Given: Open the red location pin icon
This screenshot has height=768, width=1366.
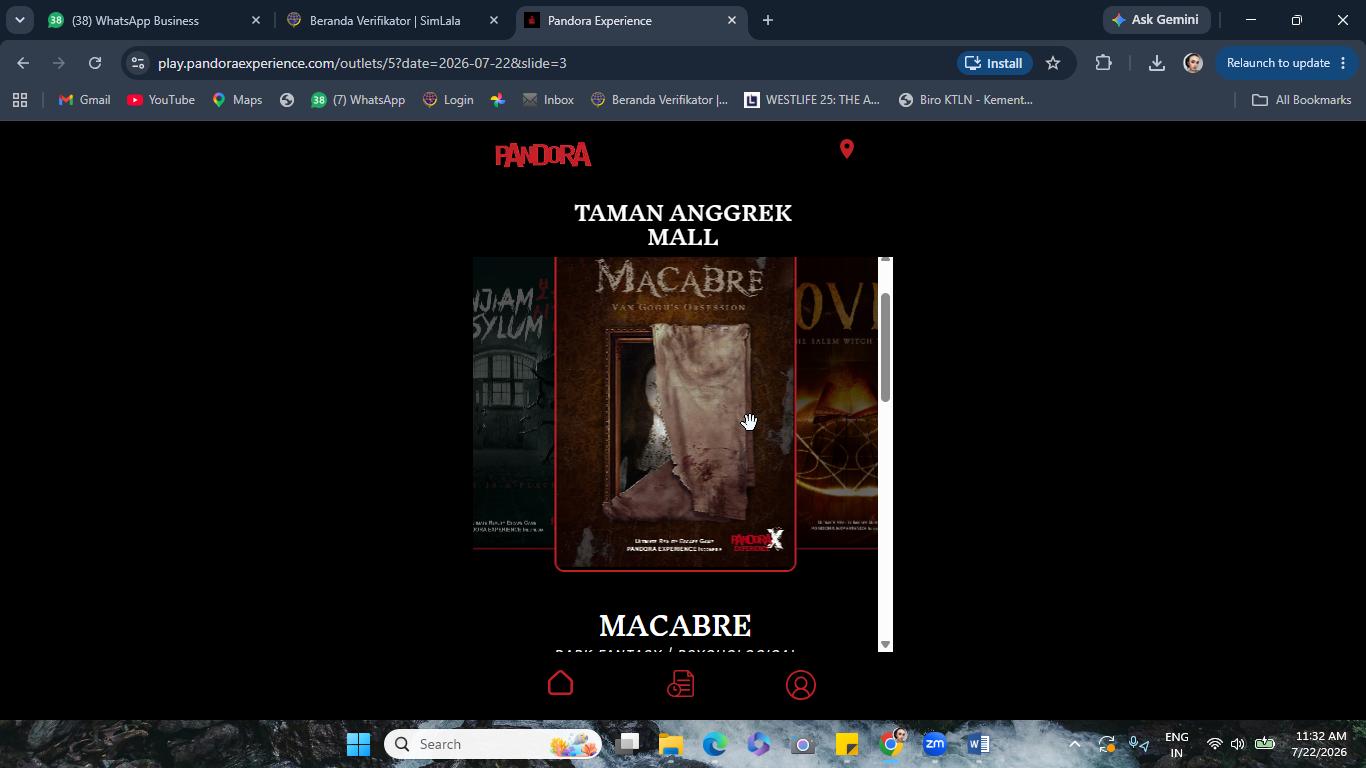Looking at the screenshot, I should click(x=847, y=149).
